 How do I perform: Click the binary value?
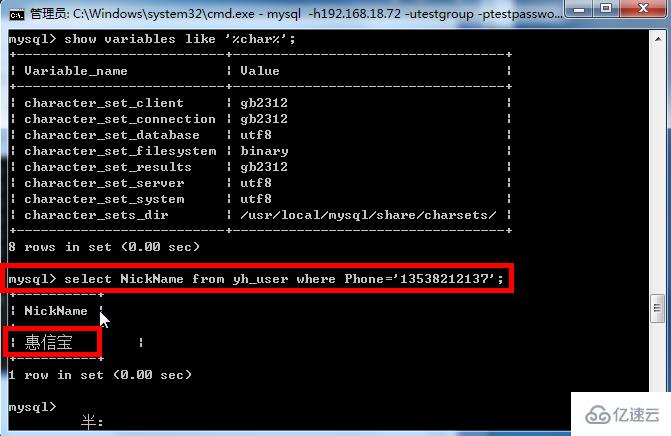[x=264, y=151]
